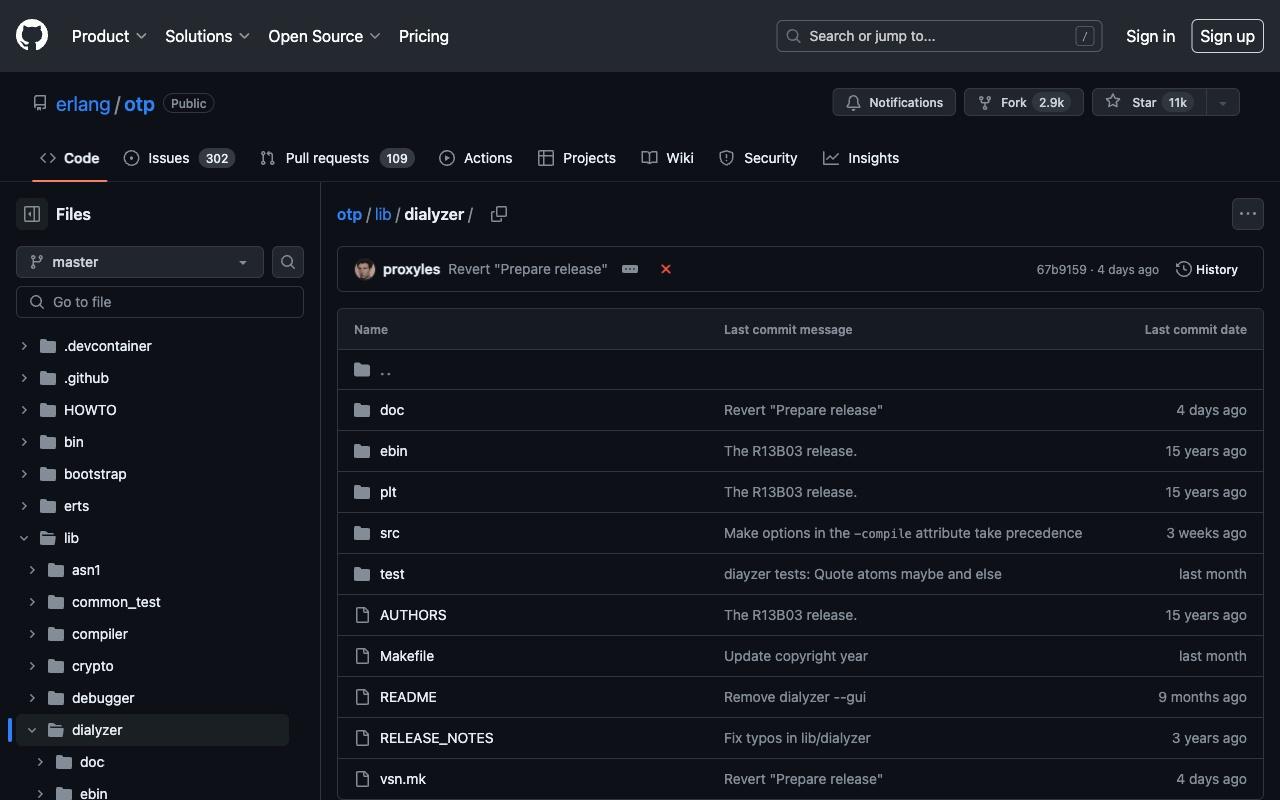
Task: View failed checks red X status
Action: tap(666, 269)
